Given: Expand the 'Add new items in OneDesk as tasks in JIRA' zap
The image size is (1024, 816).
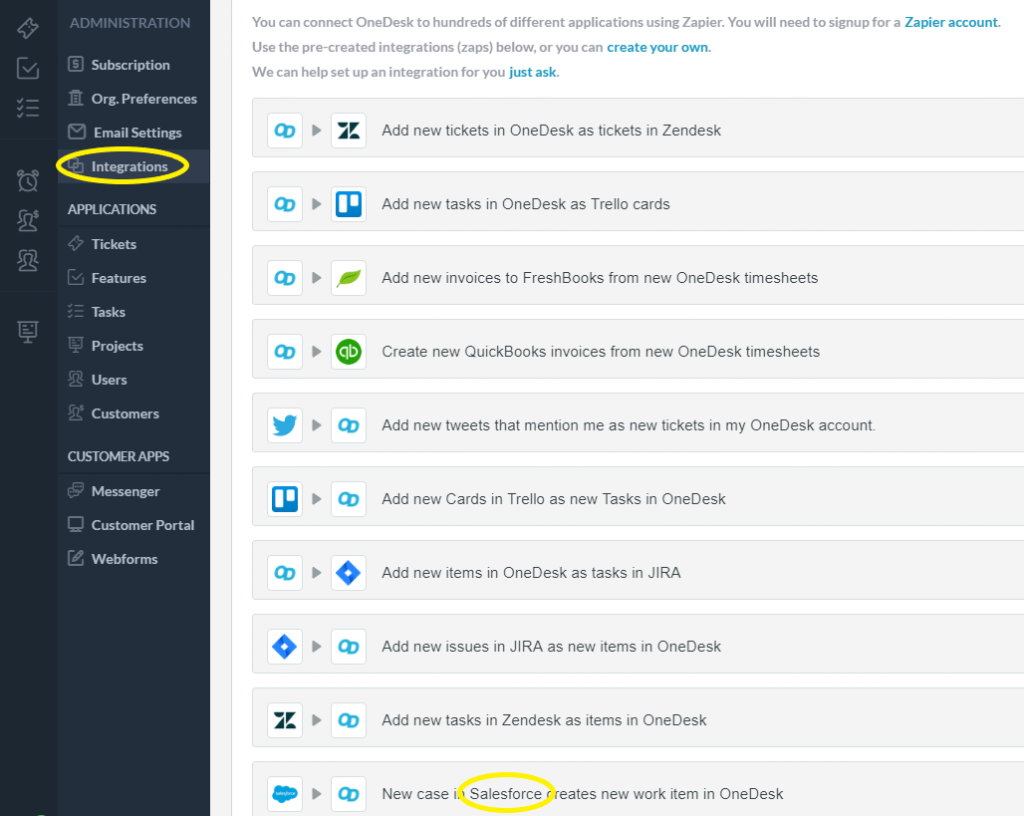Looking at the screenshot, I should [x=317, y=573].
